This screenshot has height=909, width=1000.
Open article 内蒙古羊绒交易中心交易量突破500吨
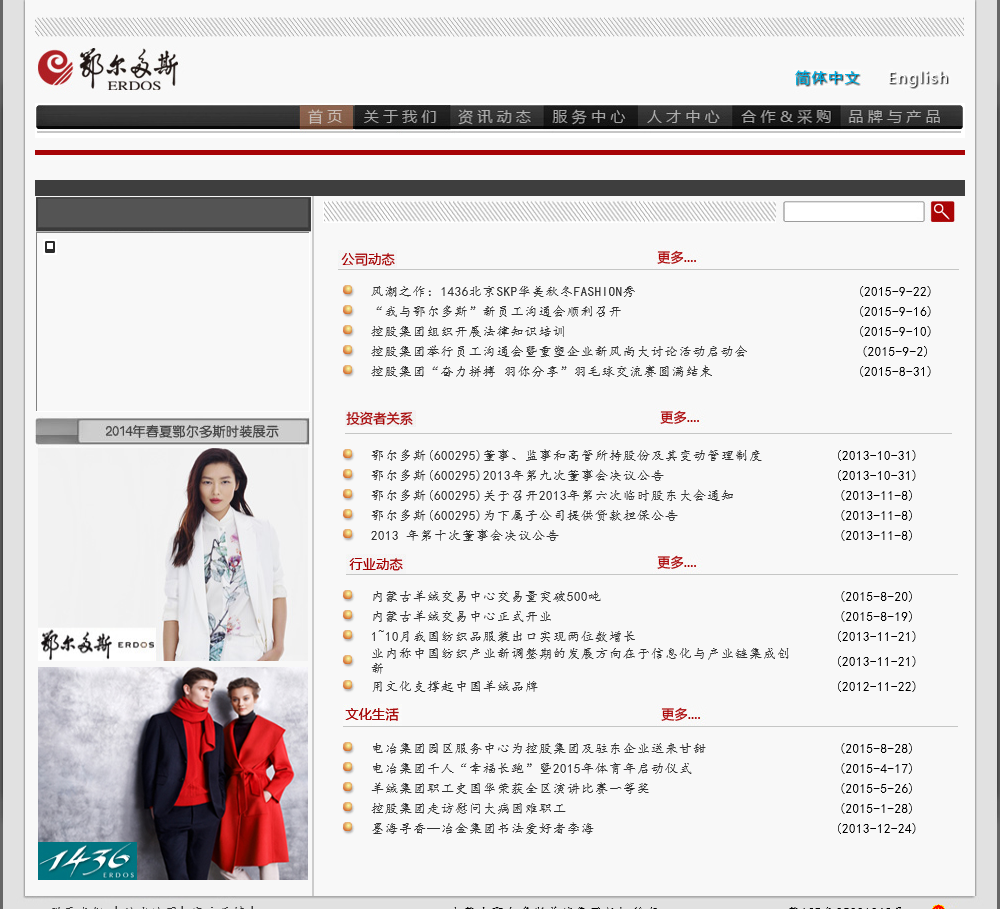486,596
